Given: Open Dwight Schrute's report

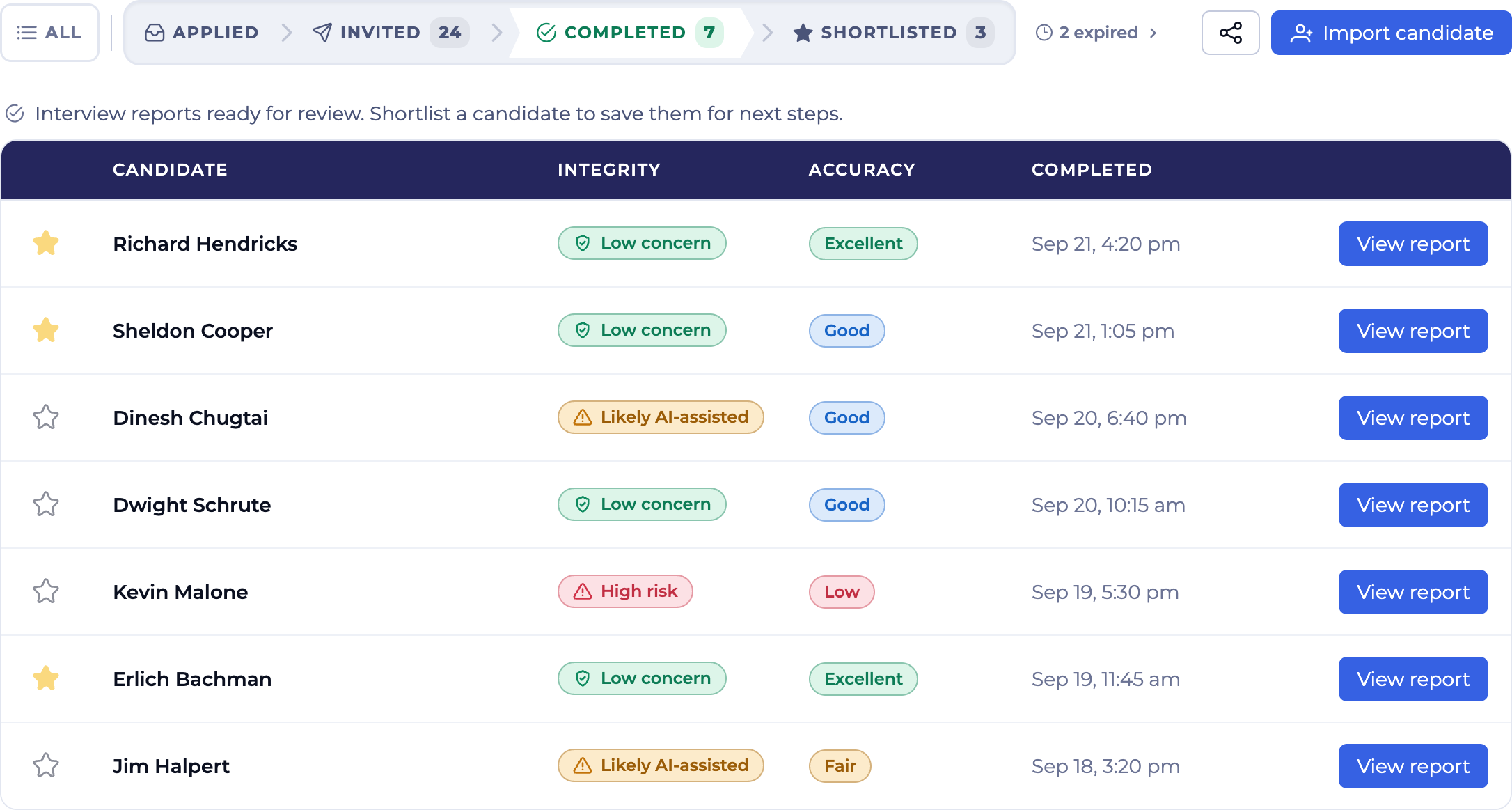Looking at the screenshot, I should pyautogui.click(x=1413, y=505).
